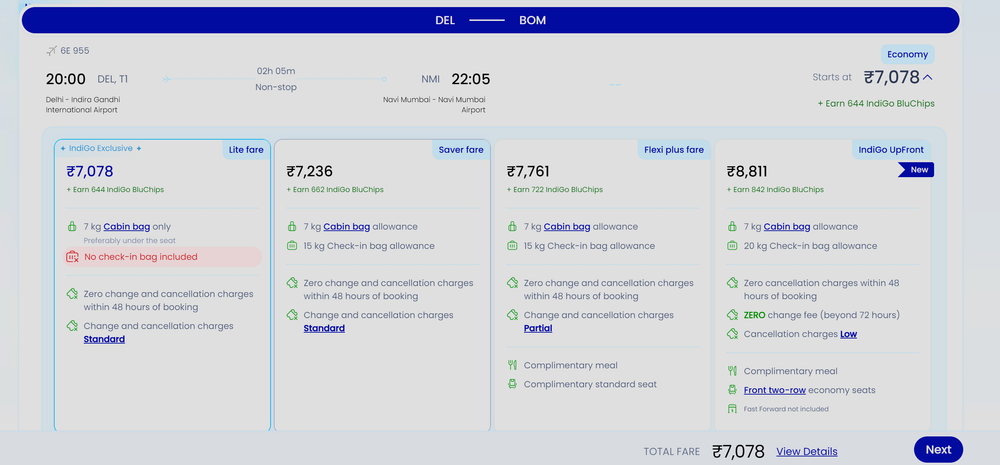Click the ₹7,078 Lite fare price
Screen dimensions: 1000x465
[x=90, y=172]
